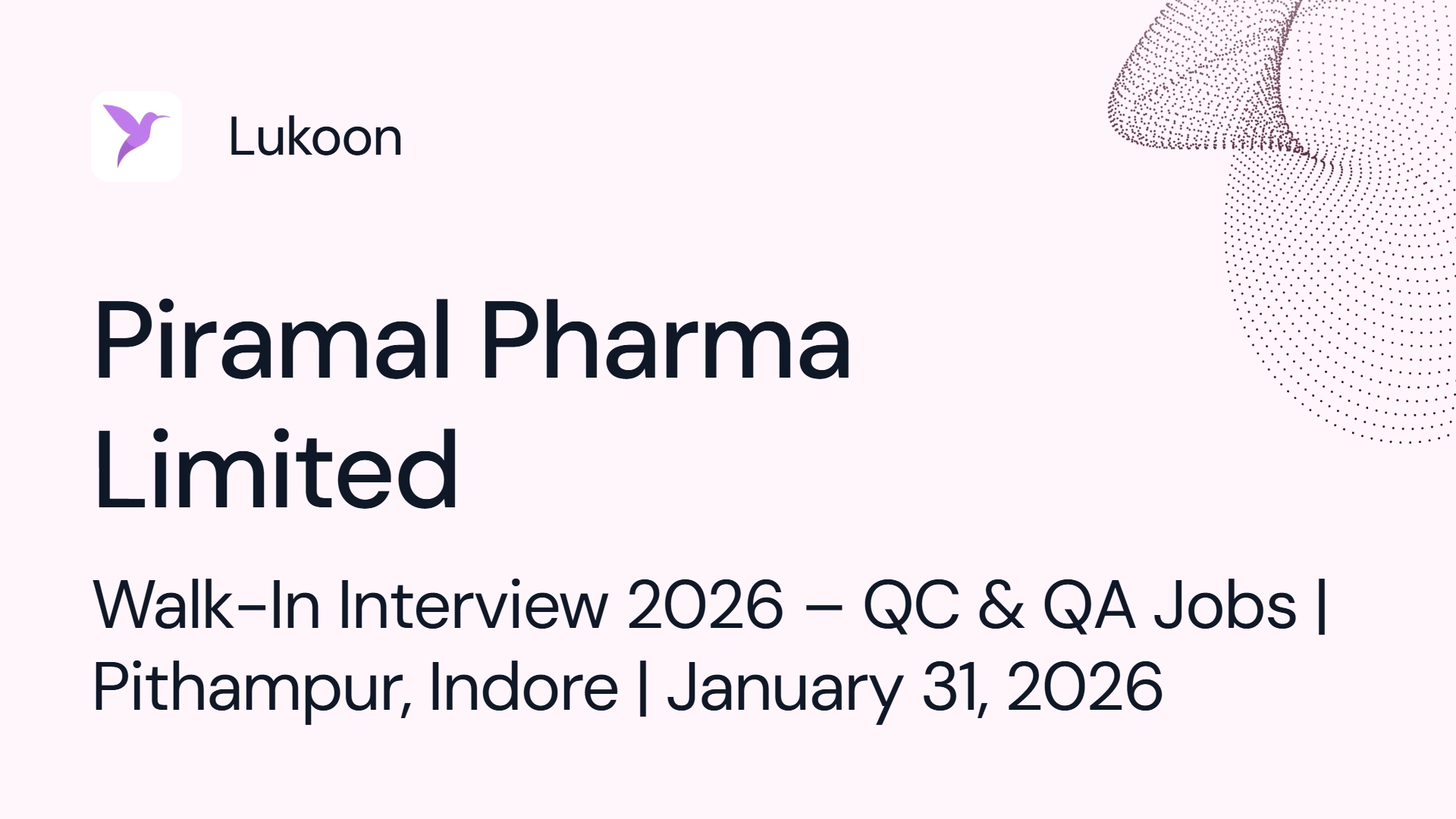Click the purple hummingbird logo icon
Image resolution: width=1456 pixels, height=819 pixels.
tap(136, 135)
